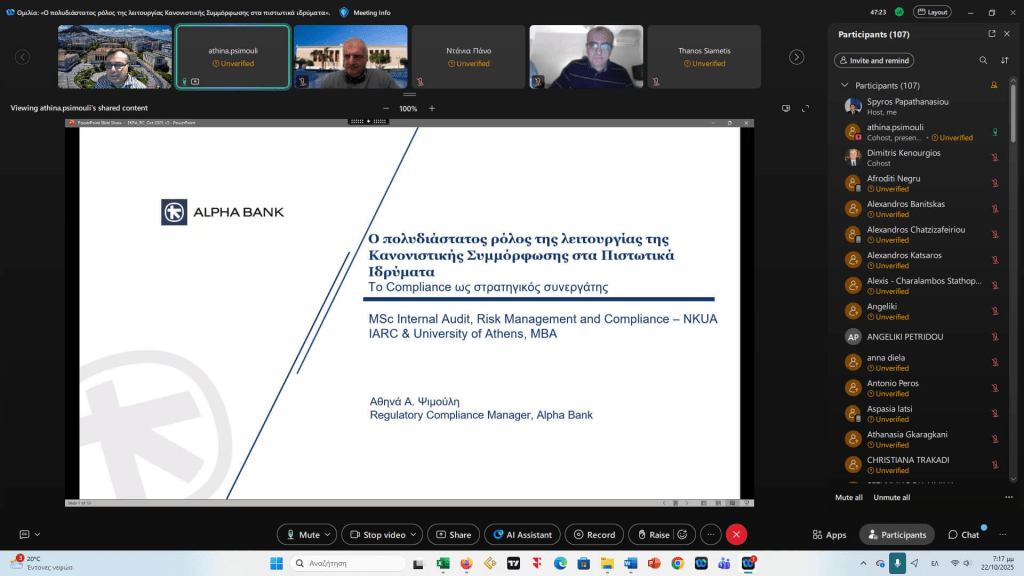Viewport: 1024px width, 576px height.
Task: Start recording with the Record button
Action: pos(594,535)
